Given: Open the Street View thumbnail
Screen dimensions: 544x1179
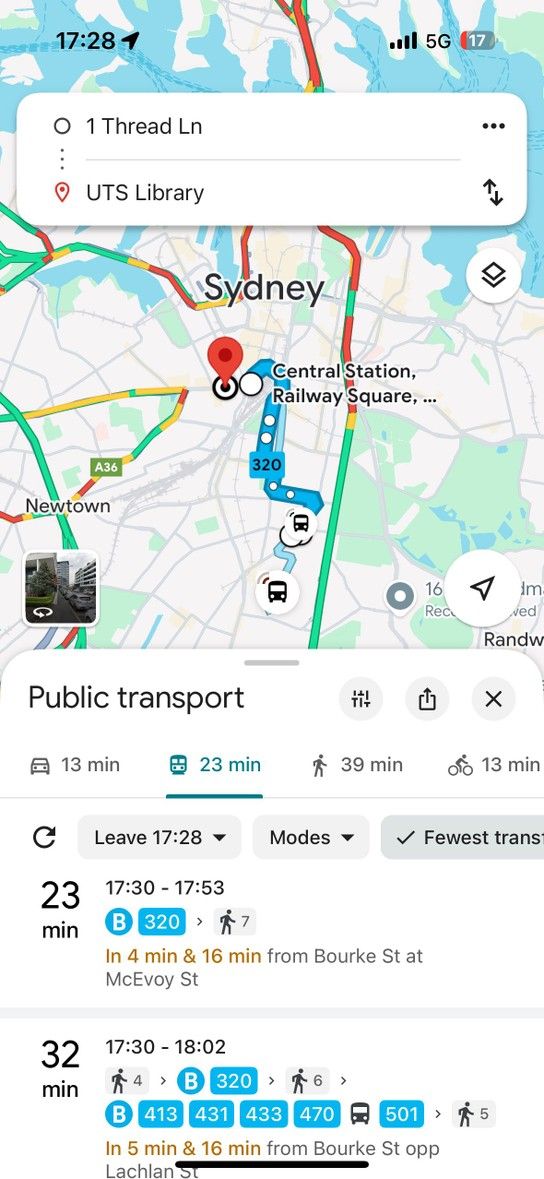Looking at the screenshot, I should 60,587.
